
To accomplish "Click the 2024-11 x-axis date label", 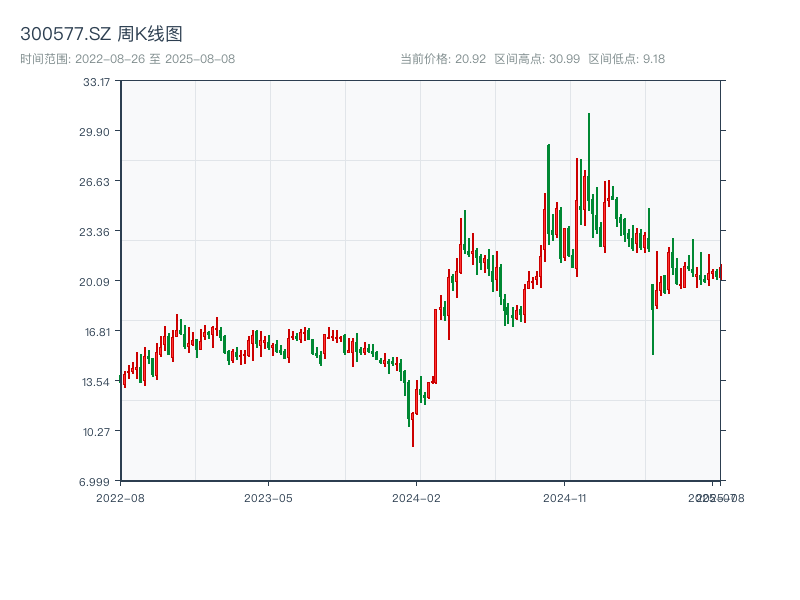I will click(x=565, y=497).
